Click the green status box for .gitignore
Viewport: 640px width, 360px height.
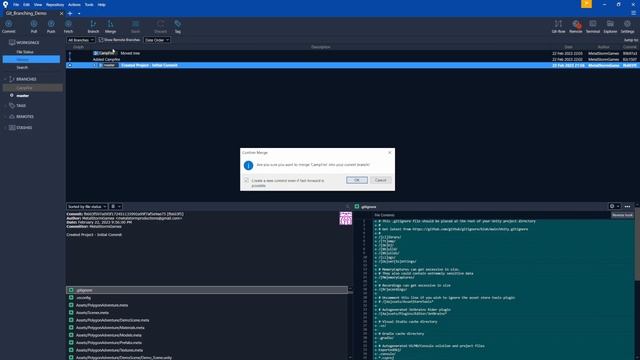71,290
